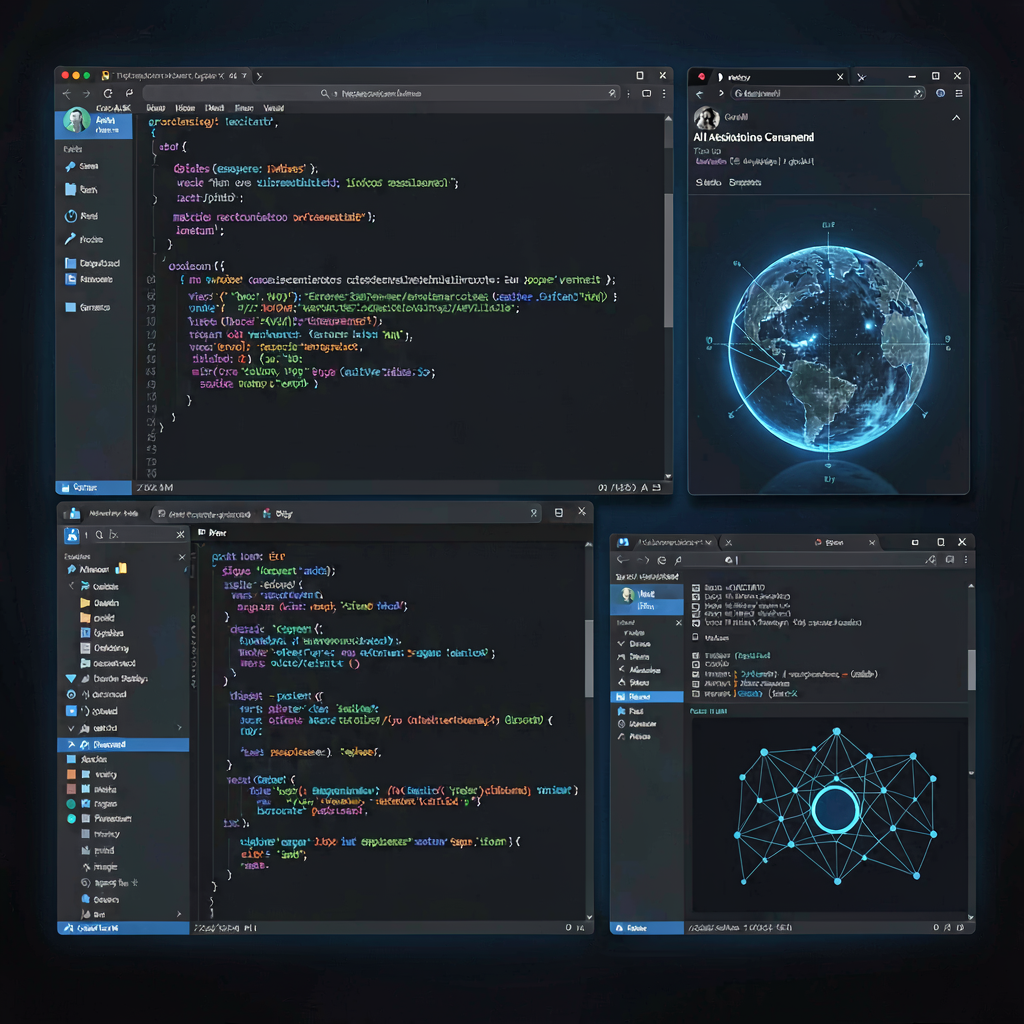Select the first menu item in the editor menu bar
The width and height of the screenshot is (1024, 1024).
click(x=156, y=108)
